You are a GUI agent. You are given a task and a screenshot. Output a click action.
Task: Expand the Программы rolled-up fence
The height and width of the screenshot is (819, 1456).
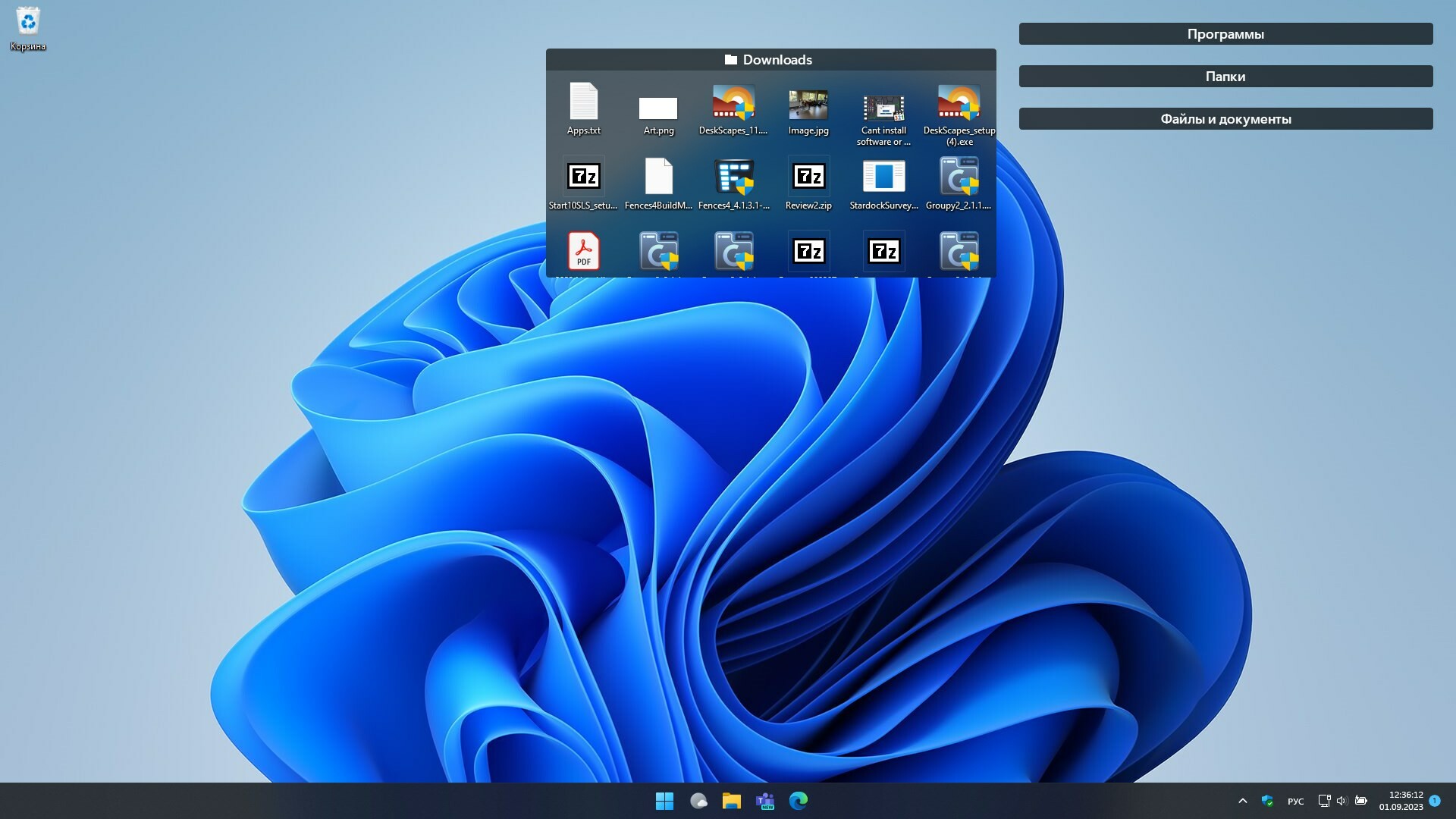pos(1225,34)
